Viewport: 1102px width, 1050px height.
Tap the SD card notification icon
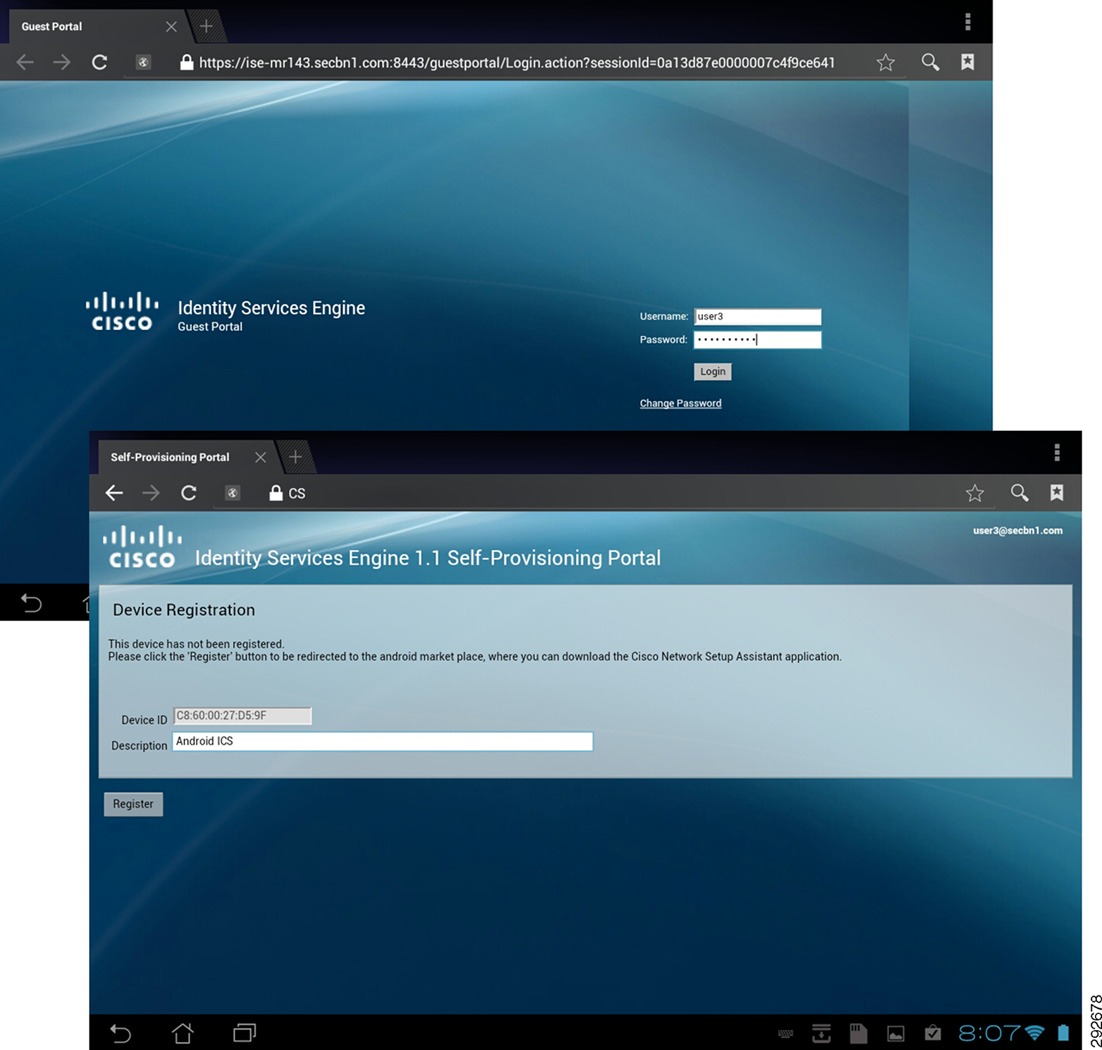[x=858, y=1033]
